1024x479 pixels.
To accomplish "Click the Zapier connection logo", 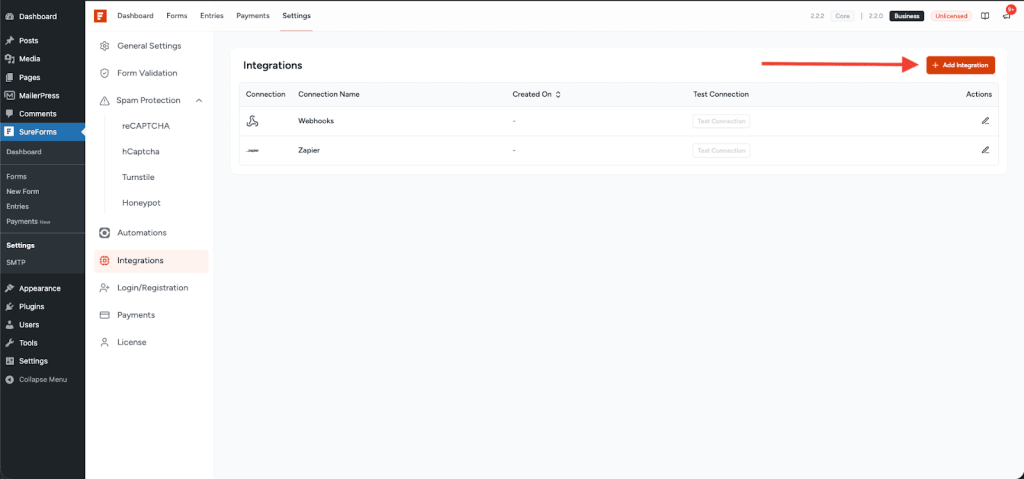I will (x=253, y=150).
